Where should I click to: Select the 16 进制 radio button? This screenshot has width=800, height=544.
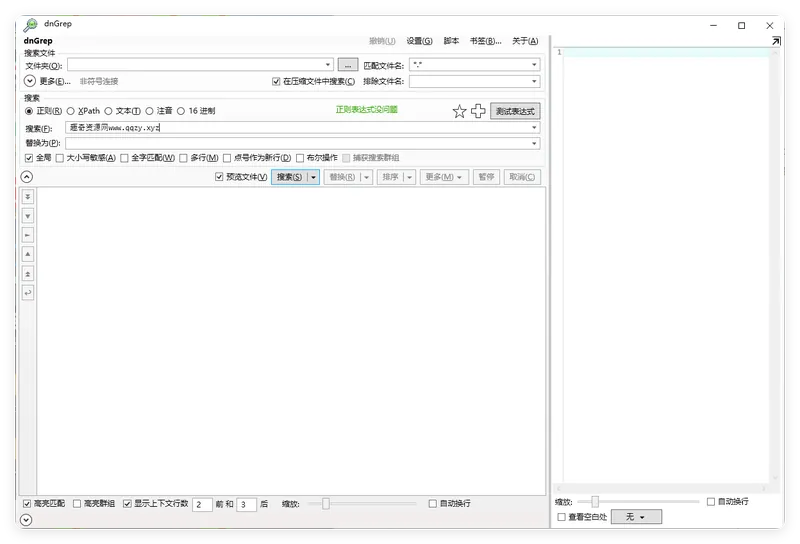(181, 111)
